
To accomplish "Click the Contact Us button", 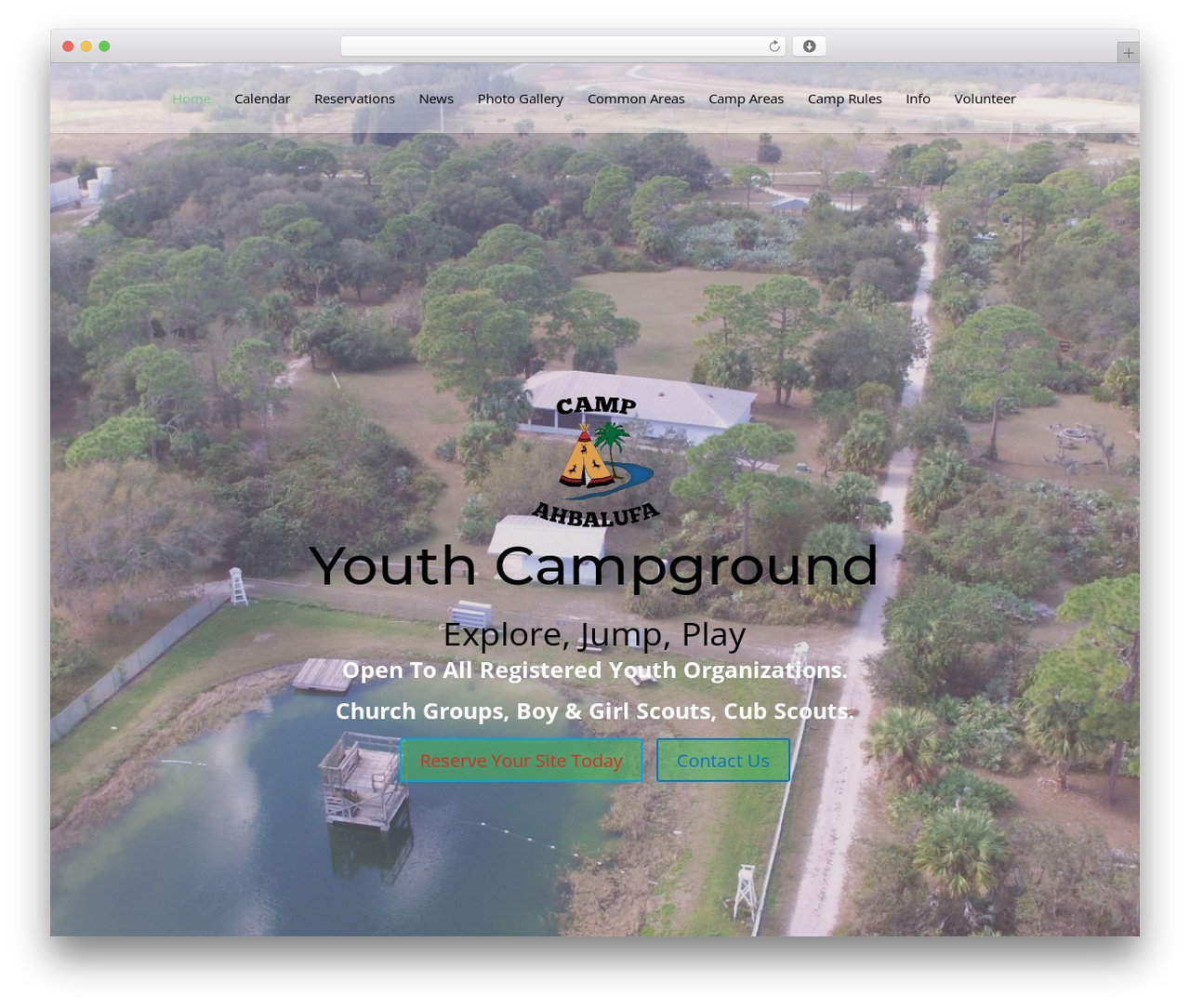I will pos(723,761).
